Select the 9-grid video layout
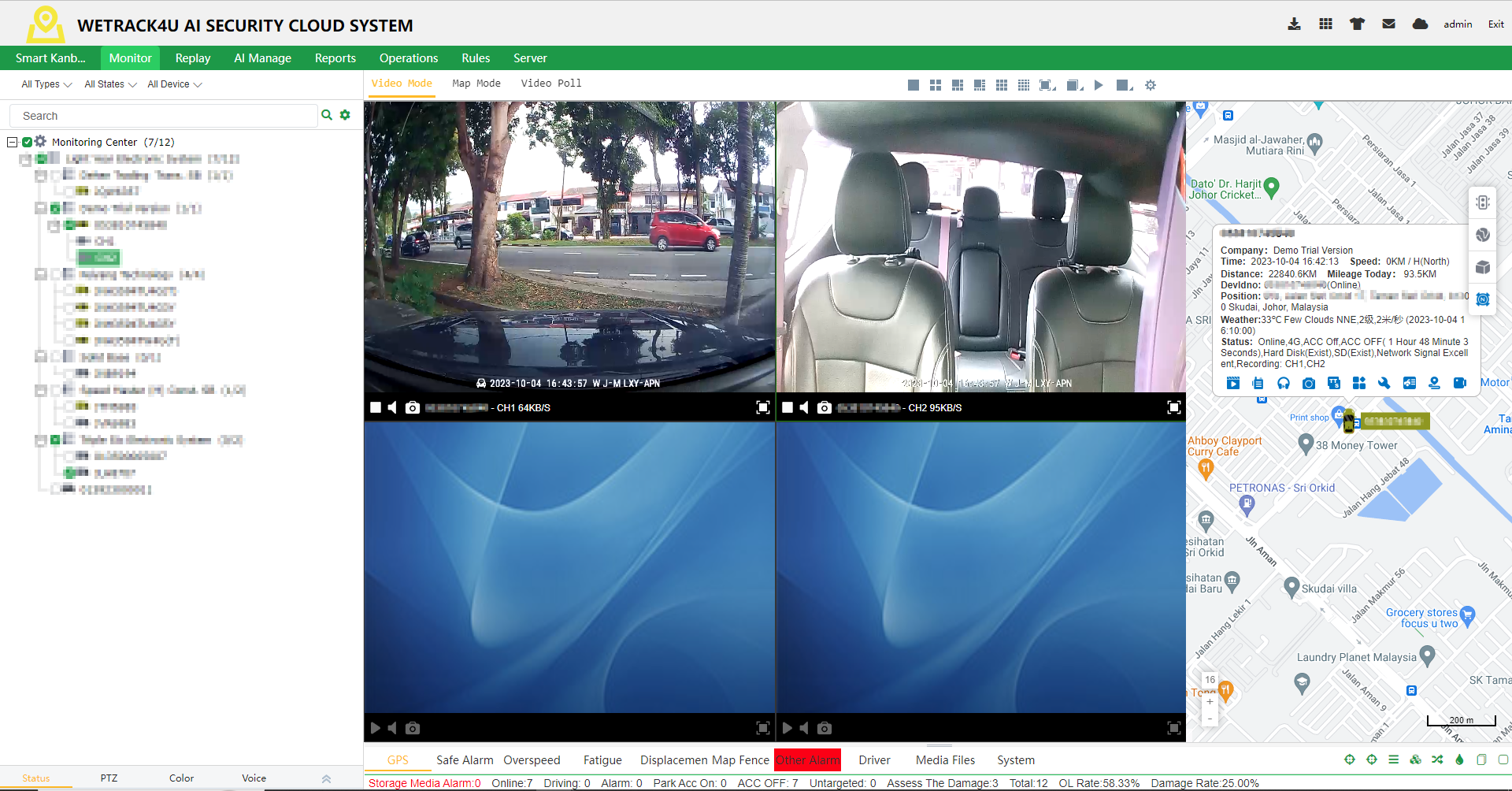Screen dimensions: 1512x791 (x=1002, y=84)
